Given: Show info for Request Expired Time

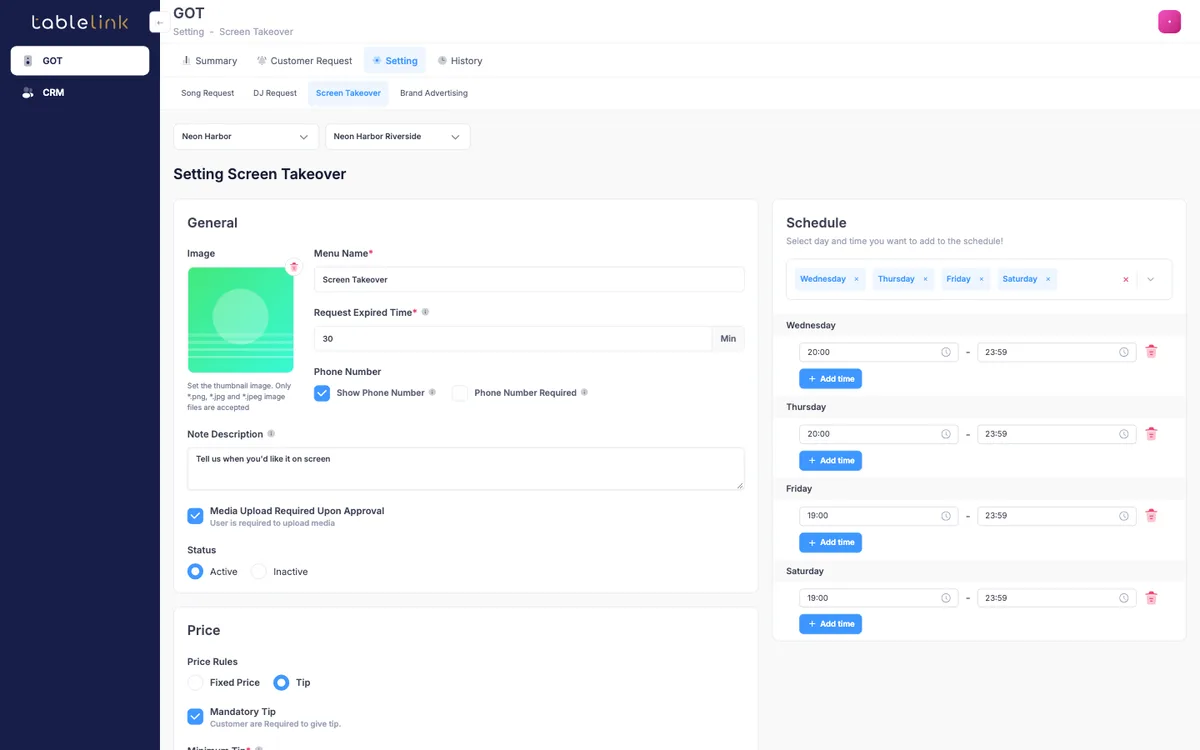Looking at the screenshot, I should click(x=425, y=312).
